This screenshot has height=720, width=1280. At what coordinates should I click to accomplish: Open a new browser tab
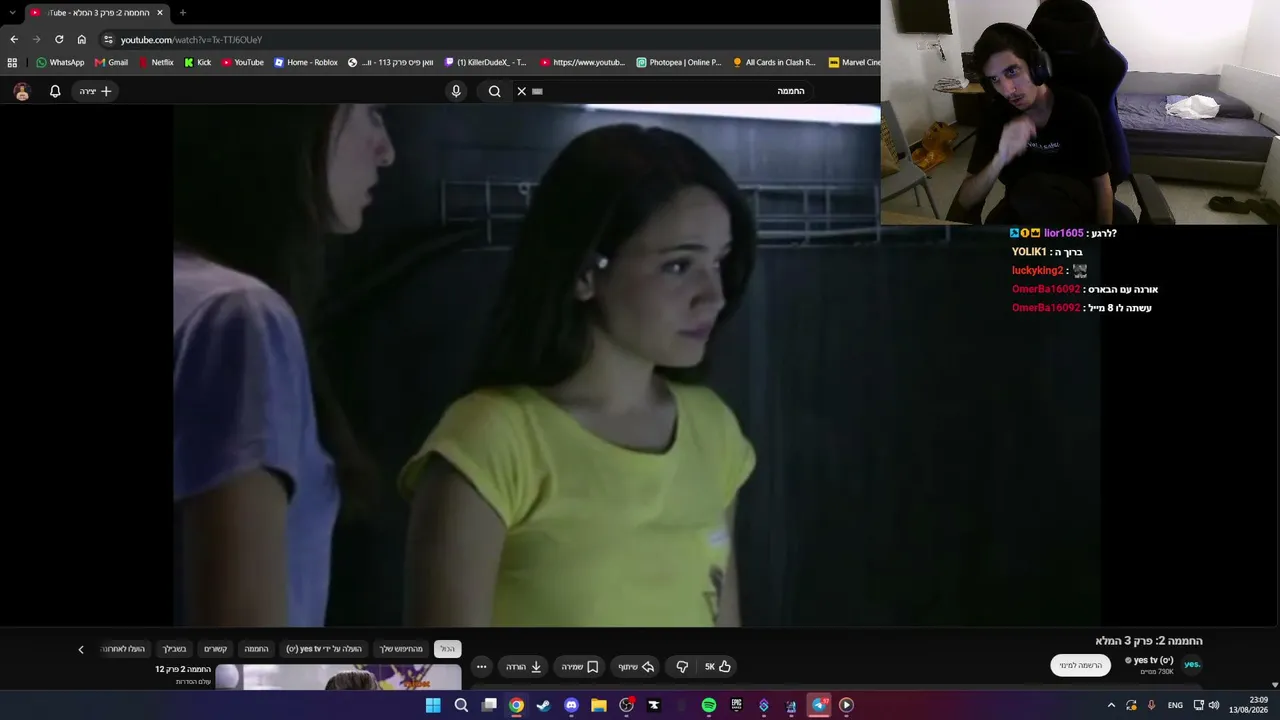[182, 12]
